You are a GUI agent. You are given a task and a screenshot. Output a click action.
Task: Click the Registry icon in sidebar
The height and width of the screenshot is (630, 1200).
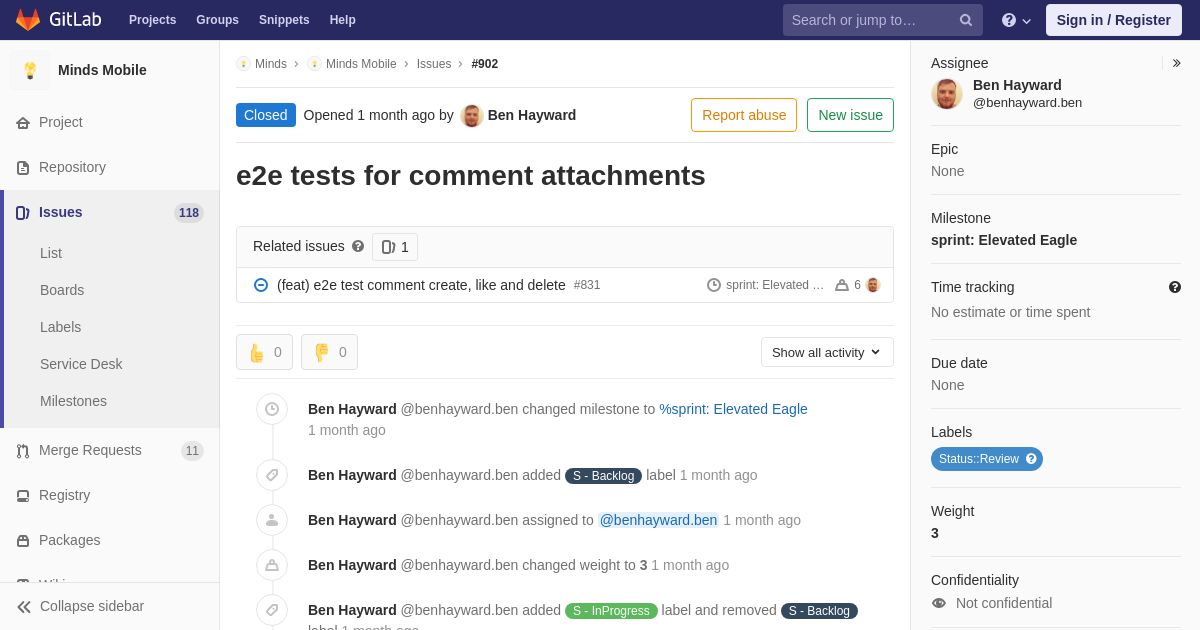[x=23, y=496]
